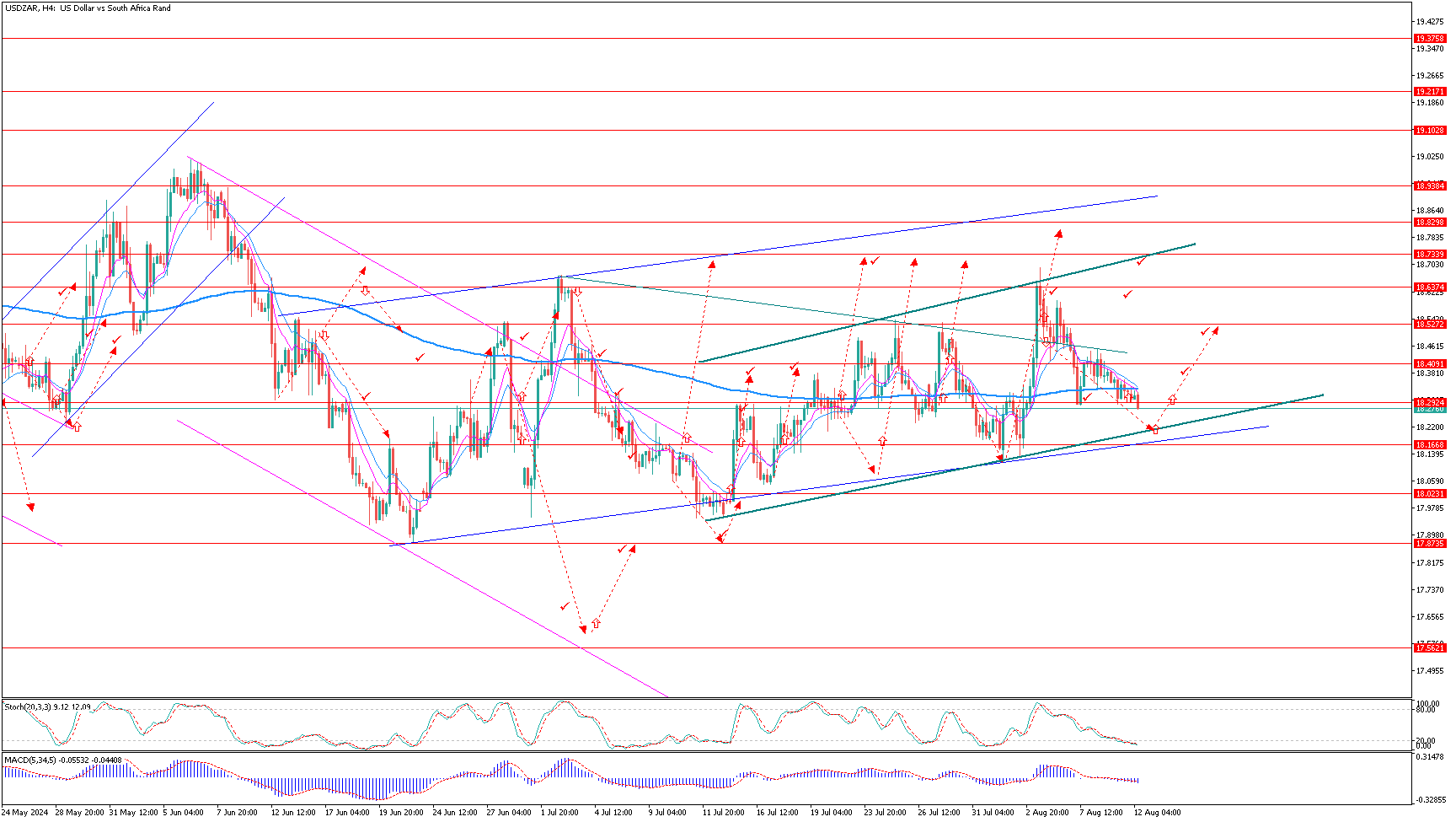Click the red 18.6374 price level label
Screen dimensions: 1456x822
click(1430, 287)
